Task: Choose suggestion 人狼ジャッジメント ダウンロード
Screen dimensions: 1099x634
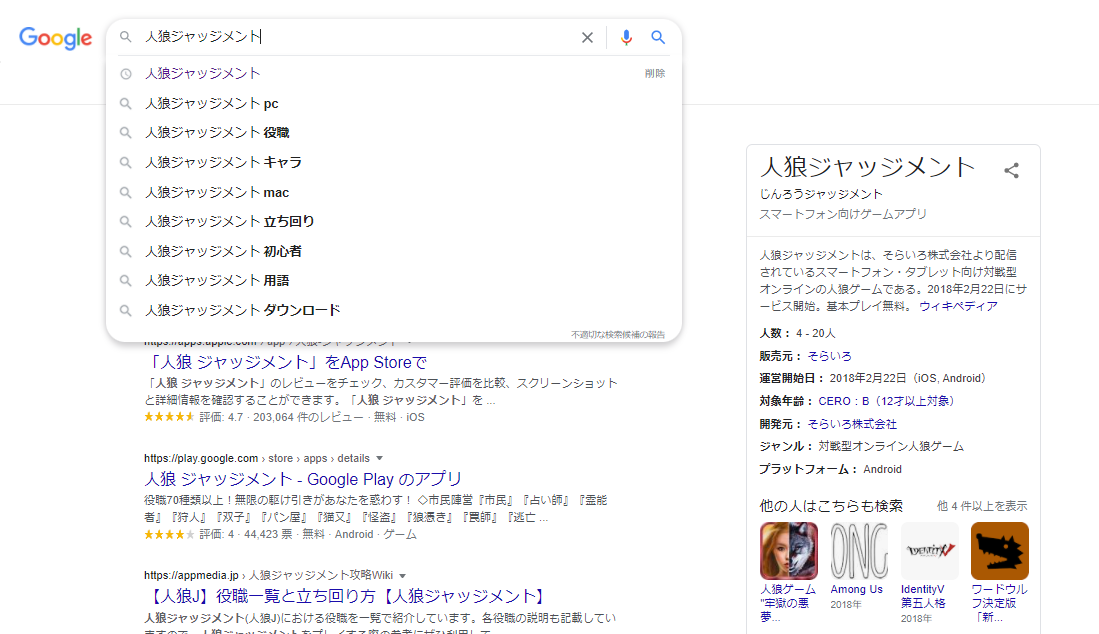Action: 393,310
